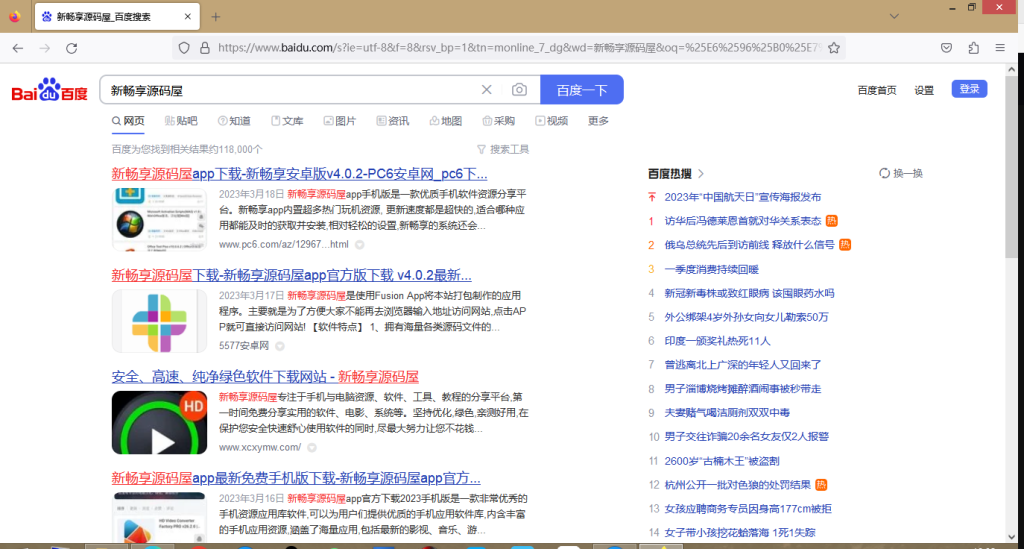Open hot topic 俄乌总统先后到访前线
1024x549 pixels.
(x=749, y=245)
